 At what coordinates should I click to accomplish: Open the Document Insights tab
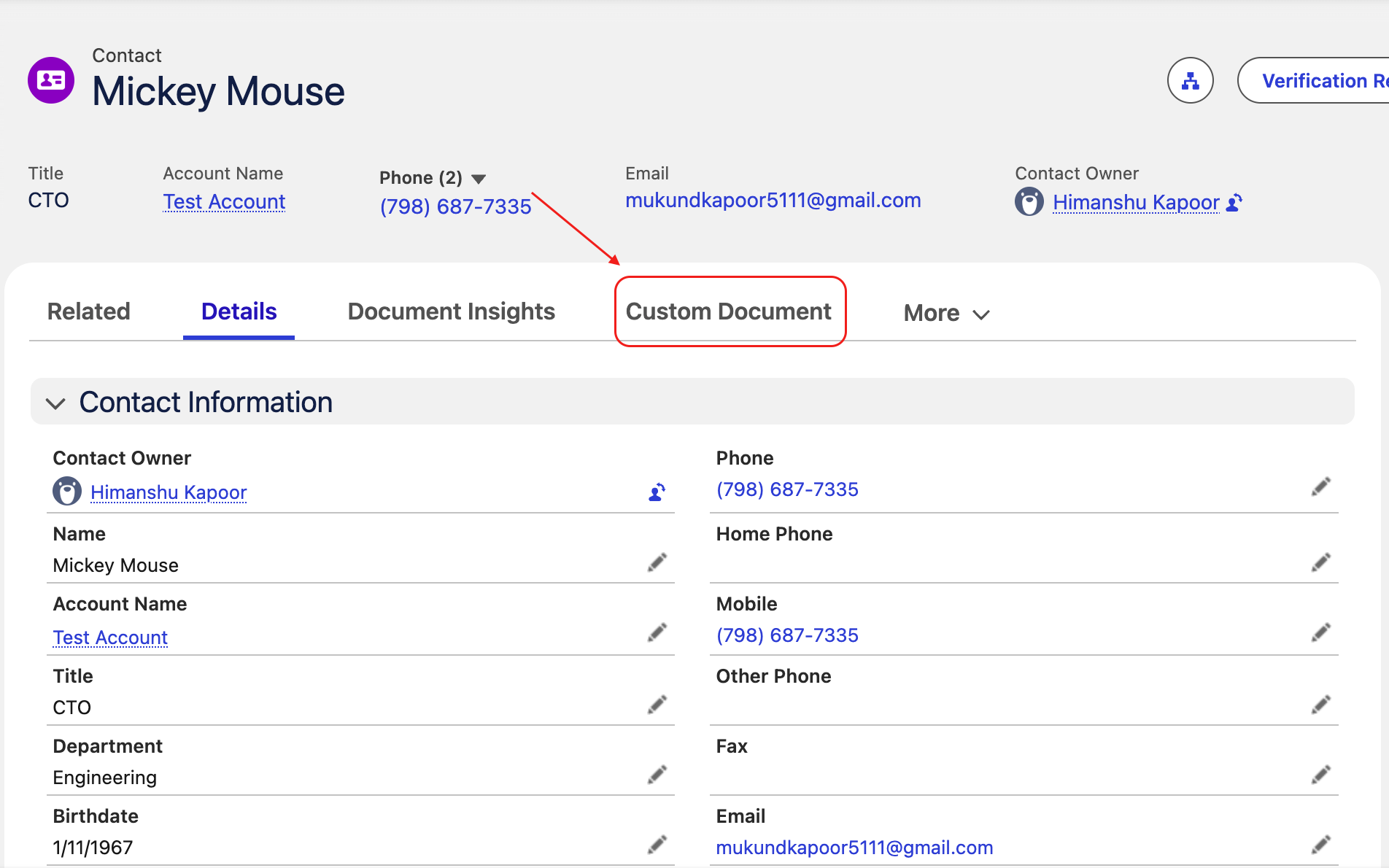pyautogui.click(x=451, y=311)
